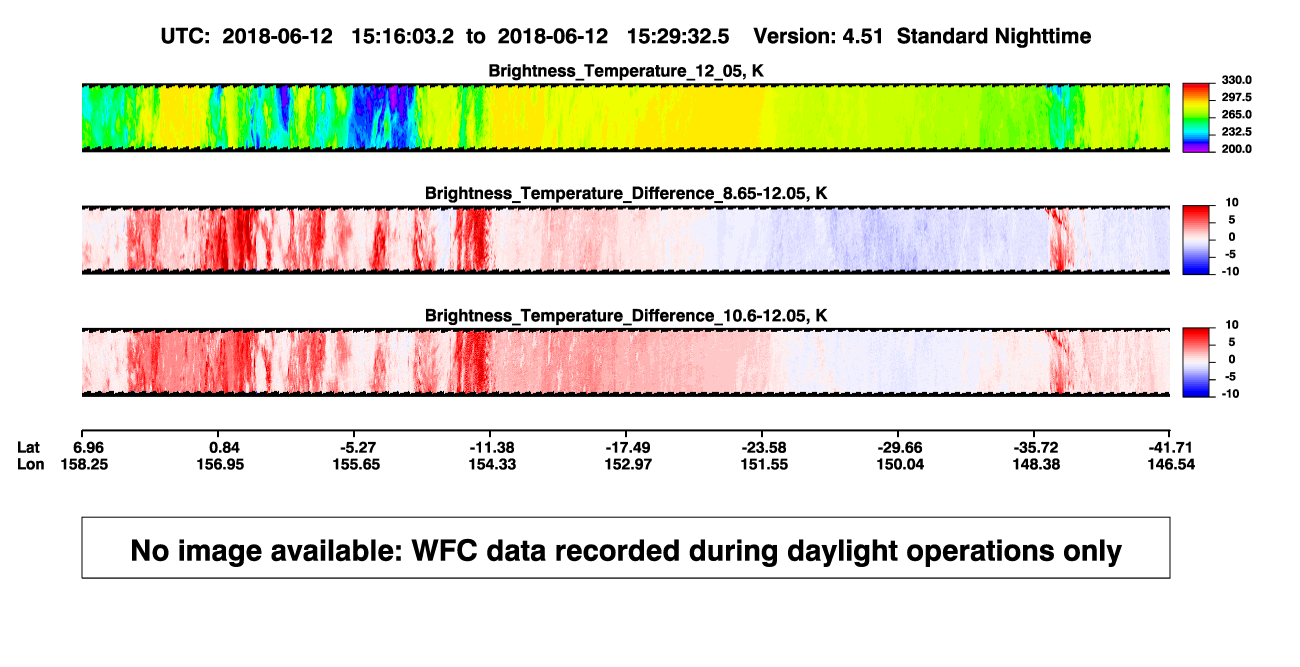1300x667 pixels.
Task: Click latitude value -29.66
Action: (900, 447)
